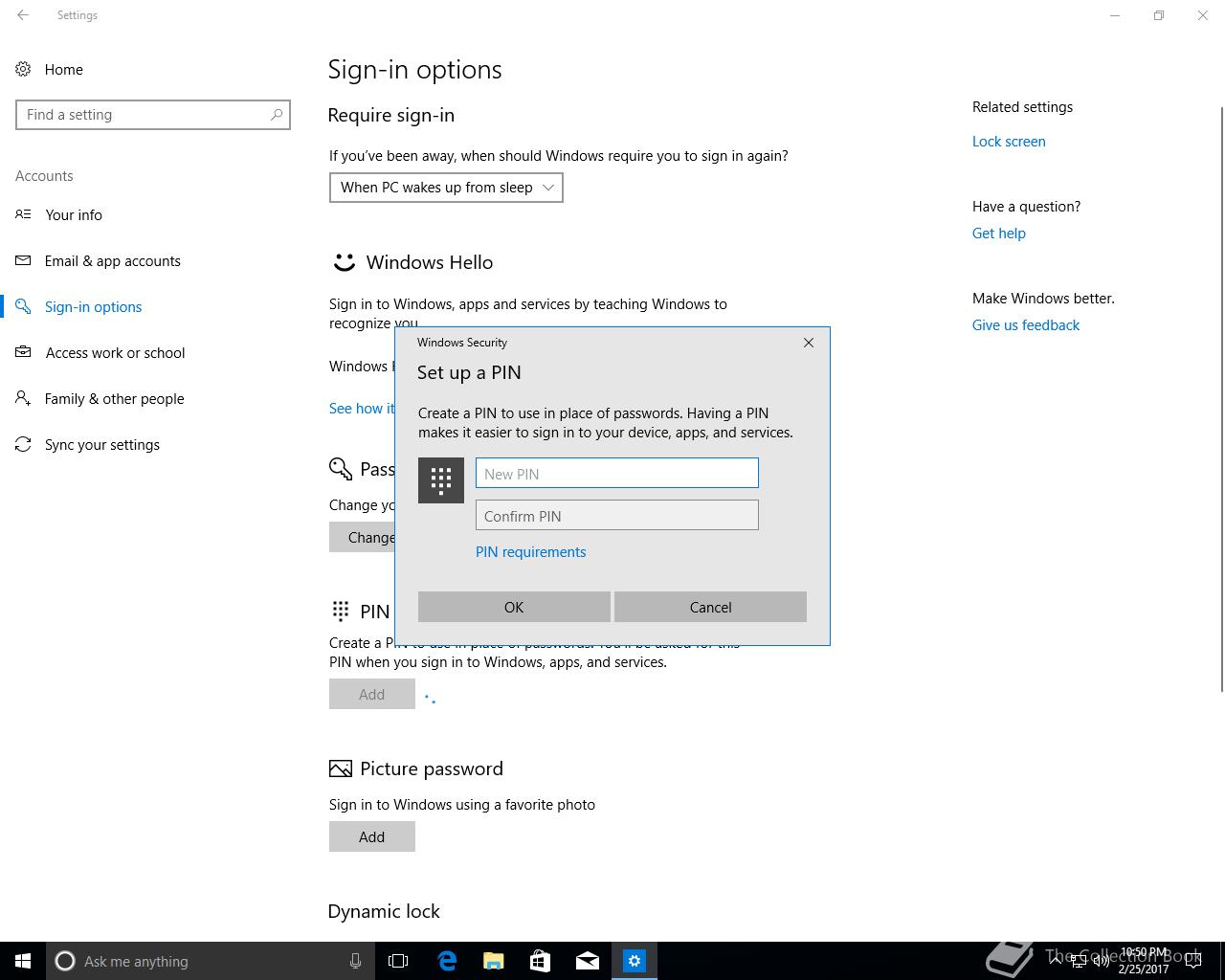Click See how it works link
This screenshot has width=1225, height=980.
click(x=362, y=408)
